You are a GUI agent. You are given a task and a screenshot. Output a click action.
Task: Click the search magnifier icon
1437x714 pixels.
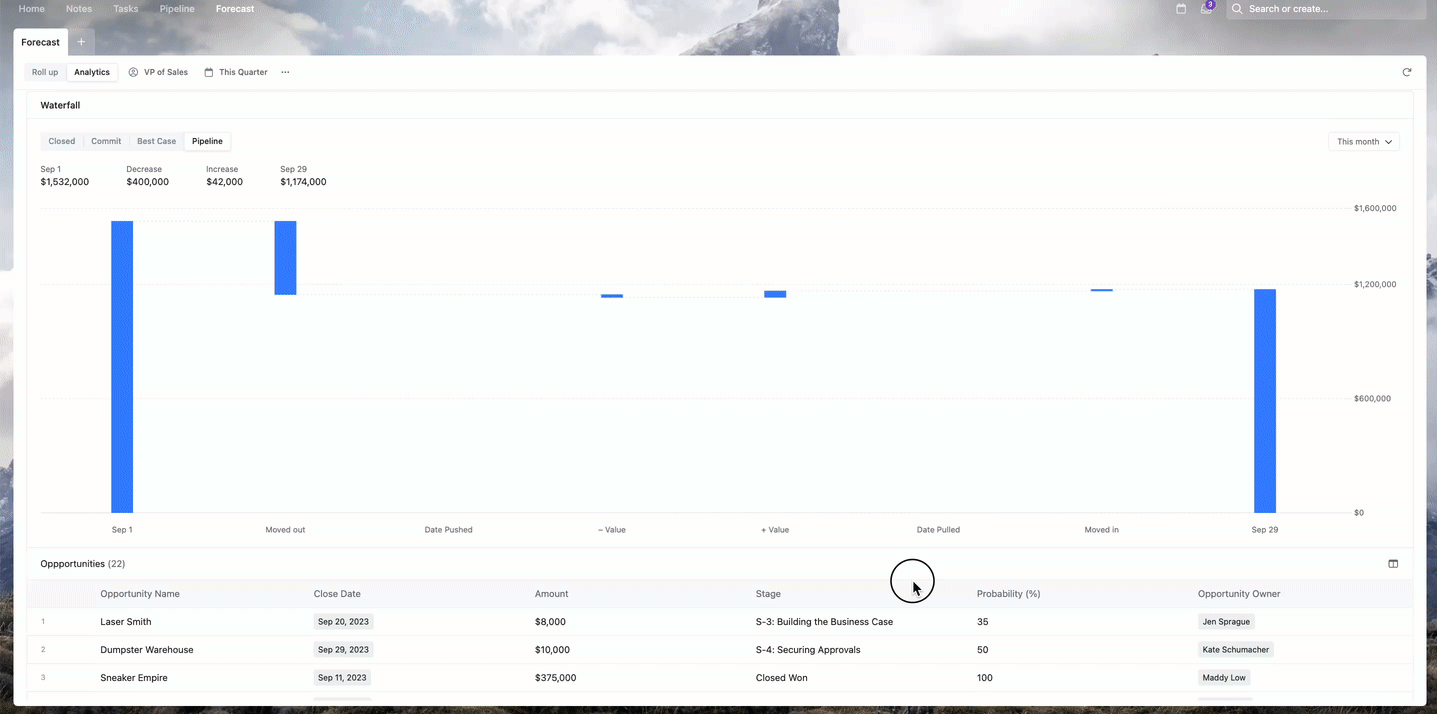[1236, 8]
